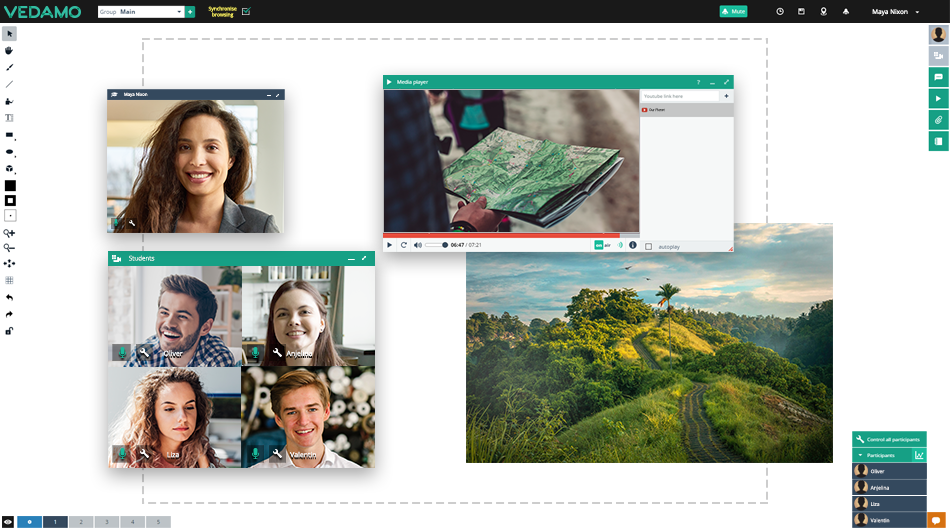The height and width of the screenshot is (530, 950).
Task: Toggle the grid display tool
Action: [x=9, y=280]
